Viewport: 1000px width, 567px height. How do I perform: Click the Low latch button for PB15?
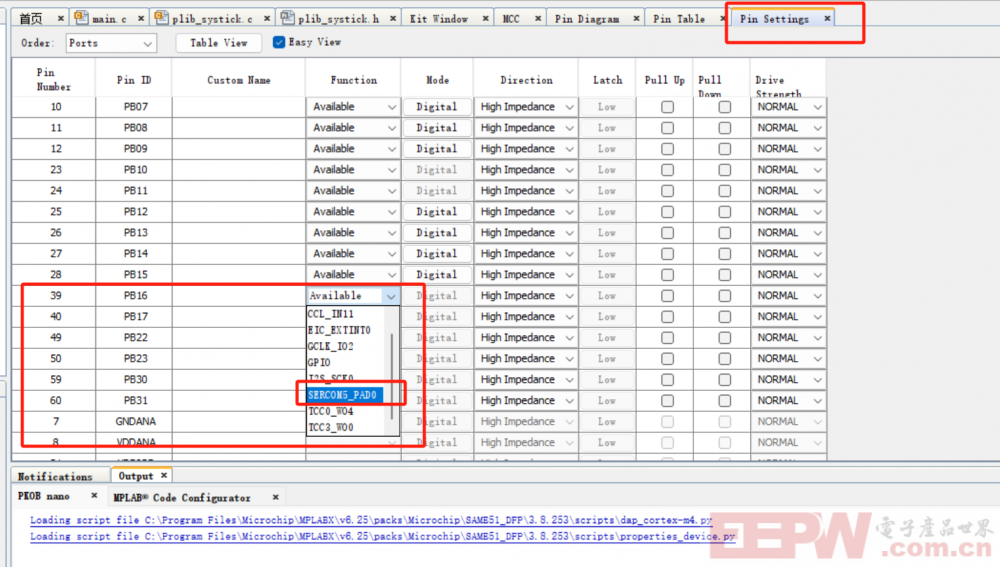(607, 275)
